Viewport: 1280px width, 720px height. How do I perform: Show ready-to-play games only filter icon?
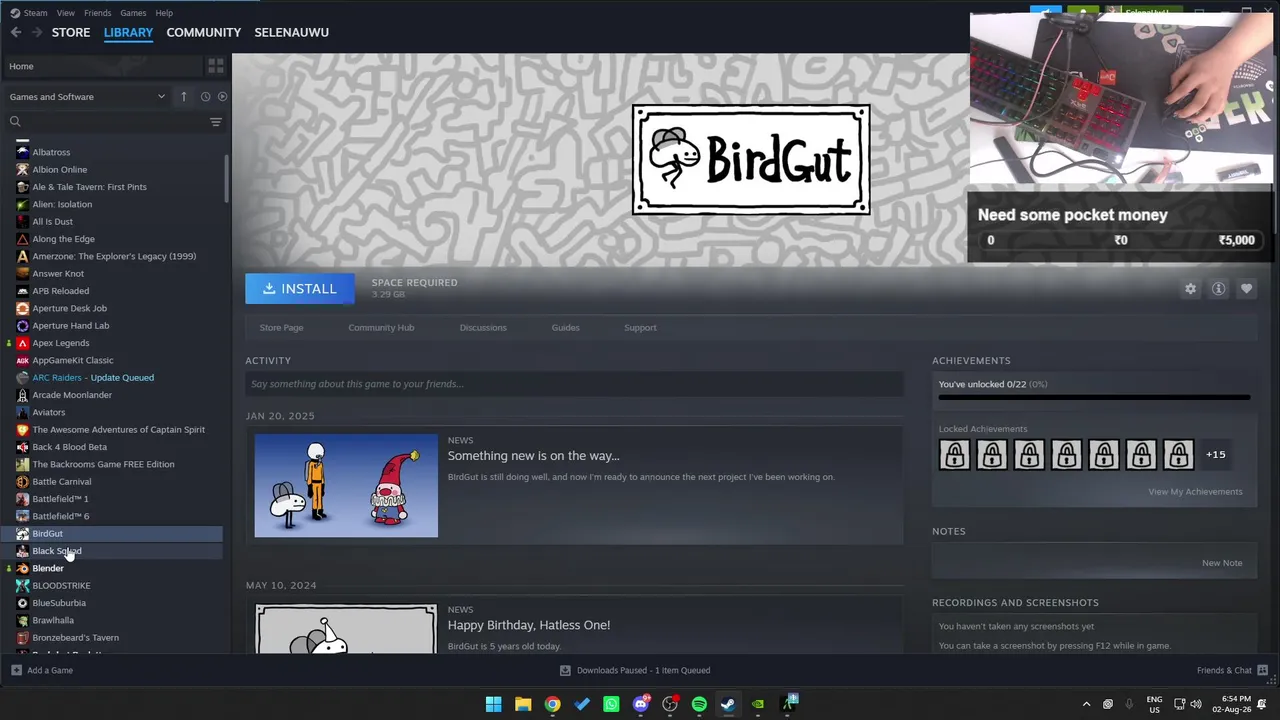pos(222,97)
